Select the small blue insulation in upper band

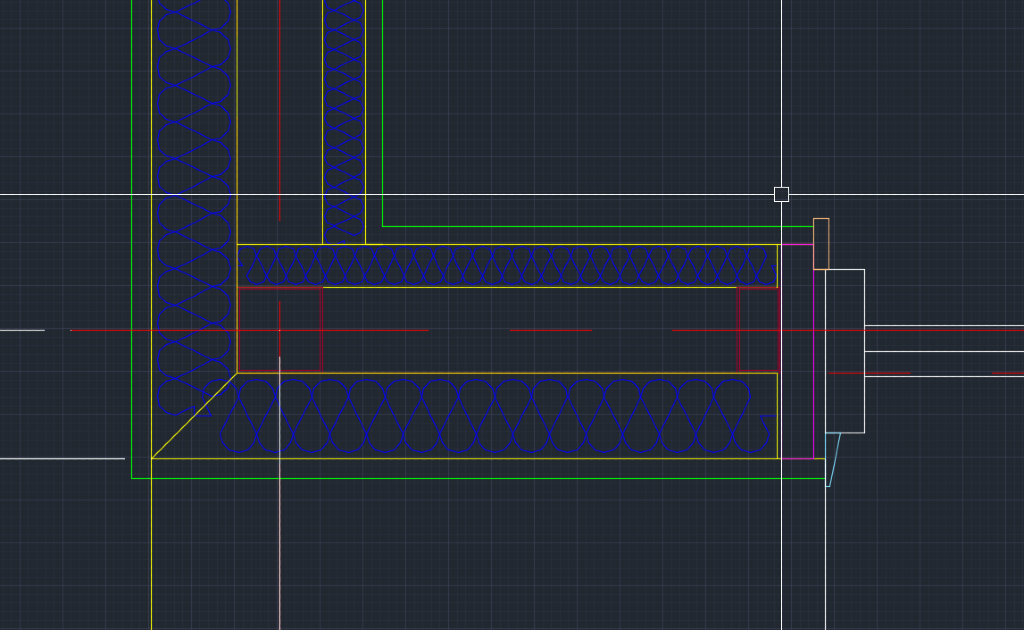500,266
